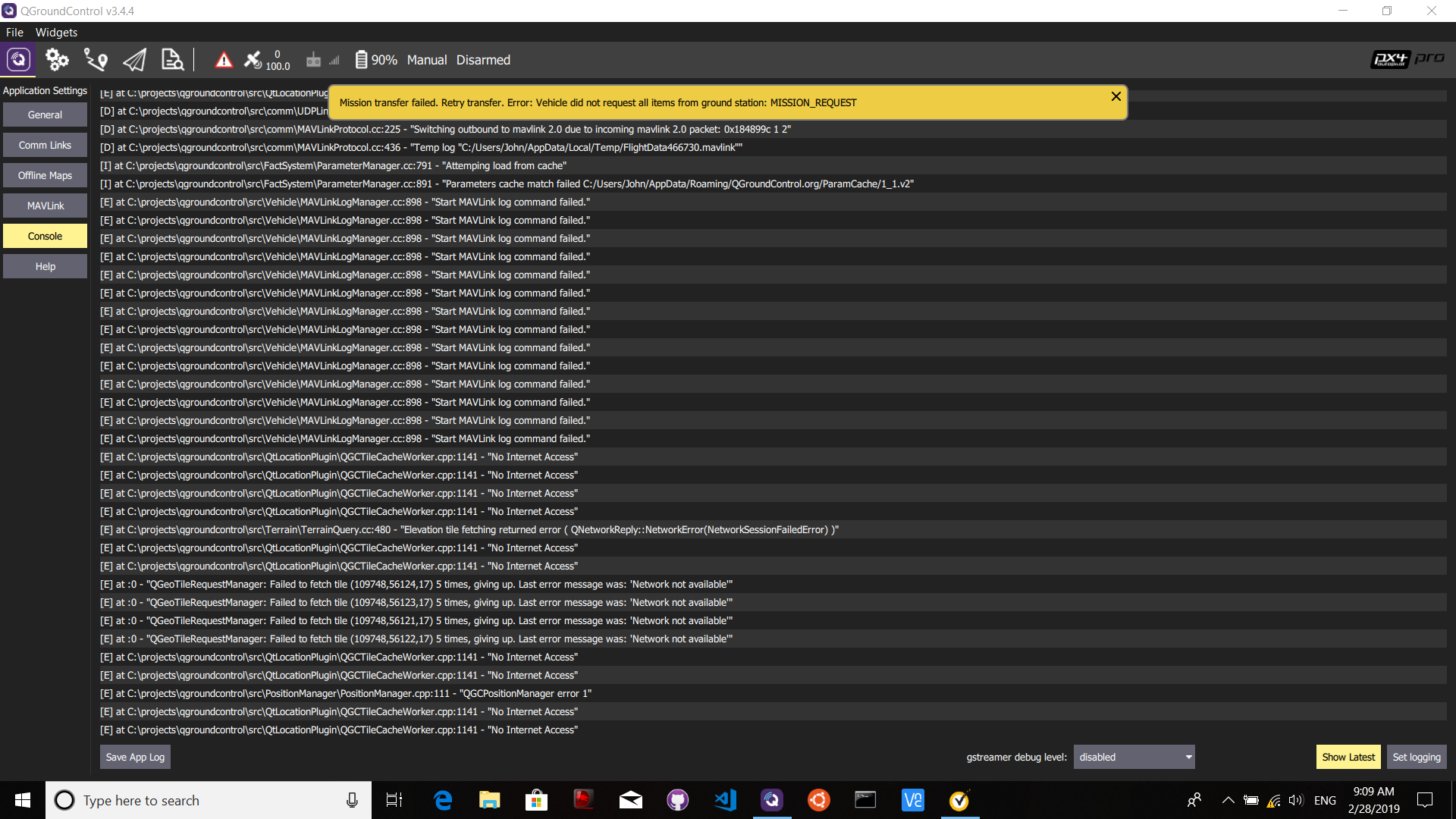
Task: Switch to Plan view waypoint icon
Action: click(x=96, y=59)
